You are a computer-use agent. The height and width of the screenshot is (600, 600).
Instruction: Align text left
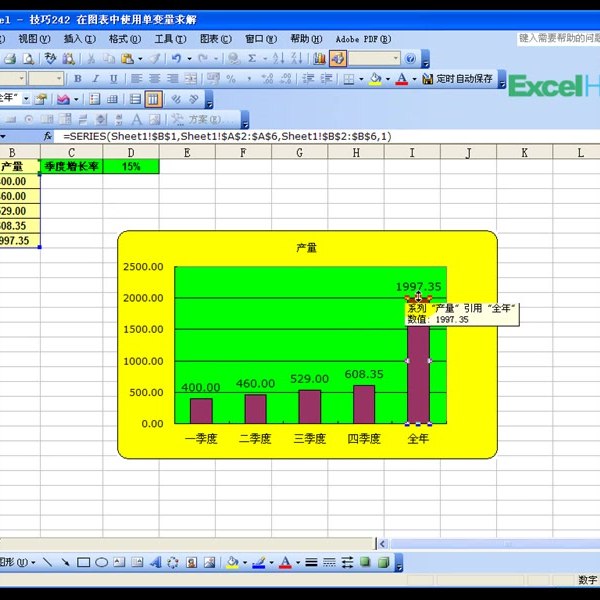(136, 79)
